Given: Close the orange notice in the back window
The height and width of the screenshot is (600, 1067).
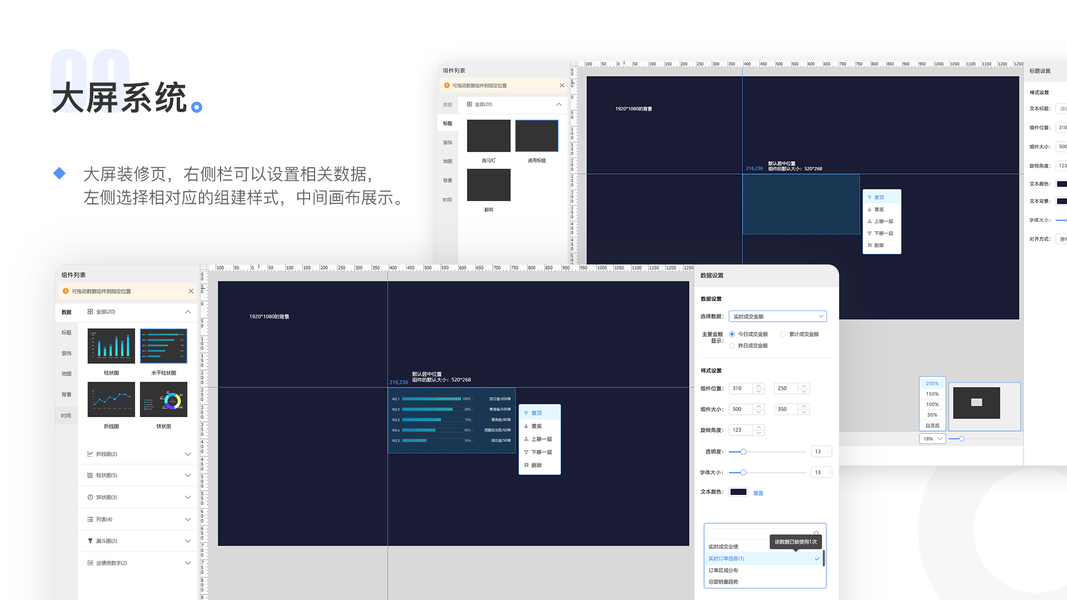Looking at the screenshot, I should pyautogui.click(x=561, y=86).
